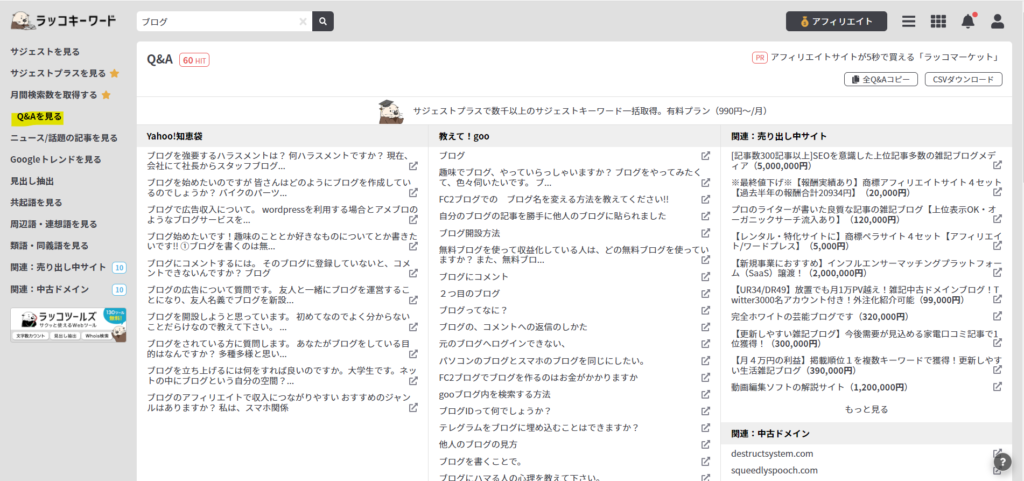Select '関連：中古ドメイン' in sidebar

50,288
